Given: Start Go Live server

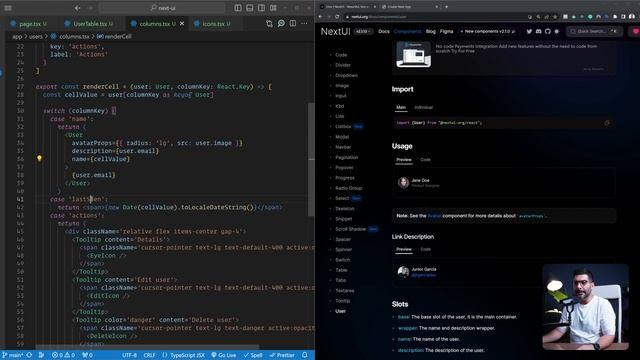Looking at the screenshot, I should point(224,355).
